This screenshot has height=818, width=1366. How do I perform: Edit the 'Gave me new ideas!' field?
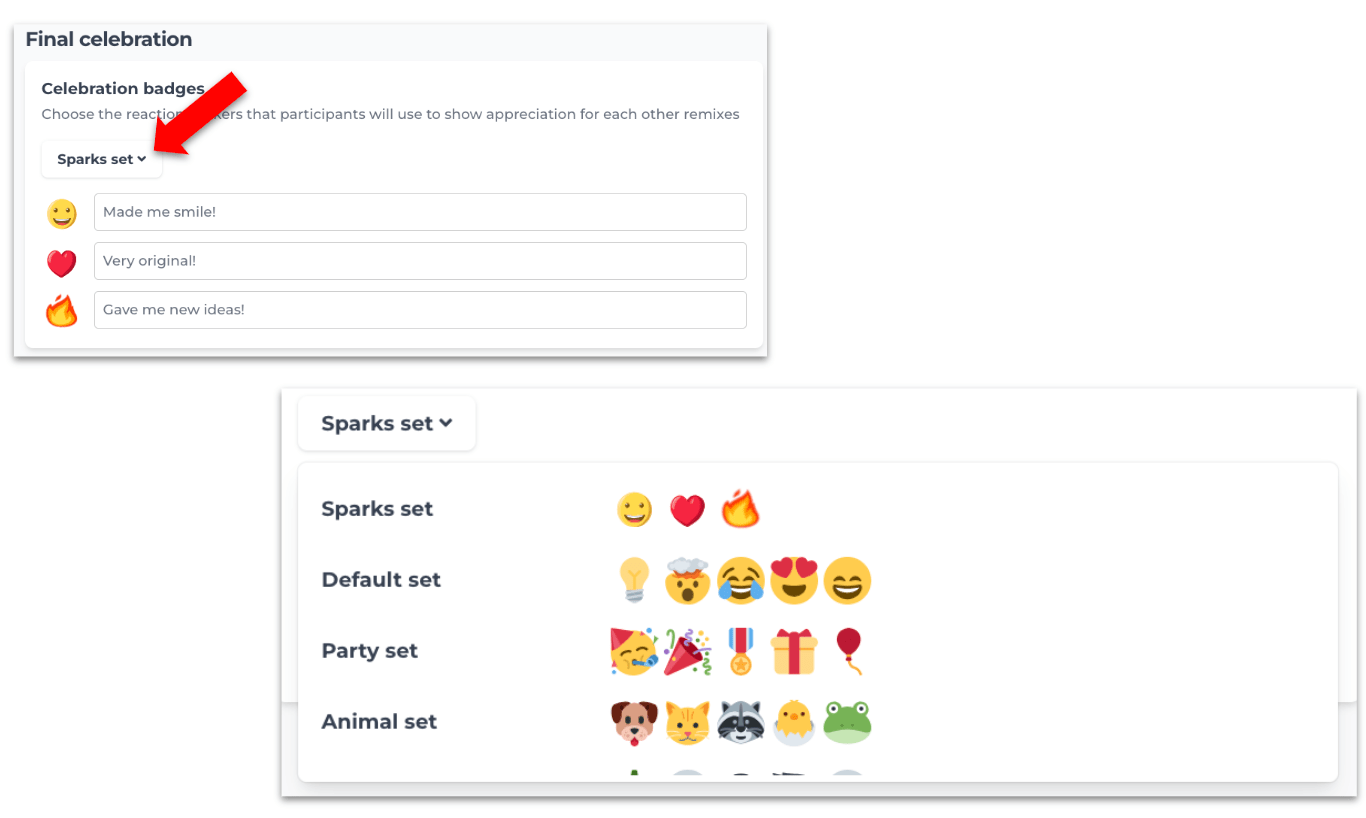pyautogui.click(x=420, y=310)
